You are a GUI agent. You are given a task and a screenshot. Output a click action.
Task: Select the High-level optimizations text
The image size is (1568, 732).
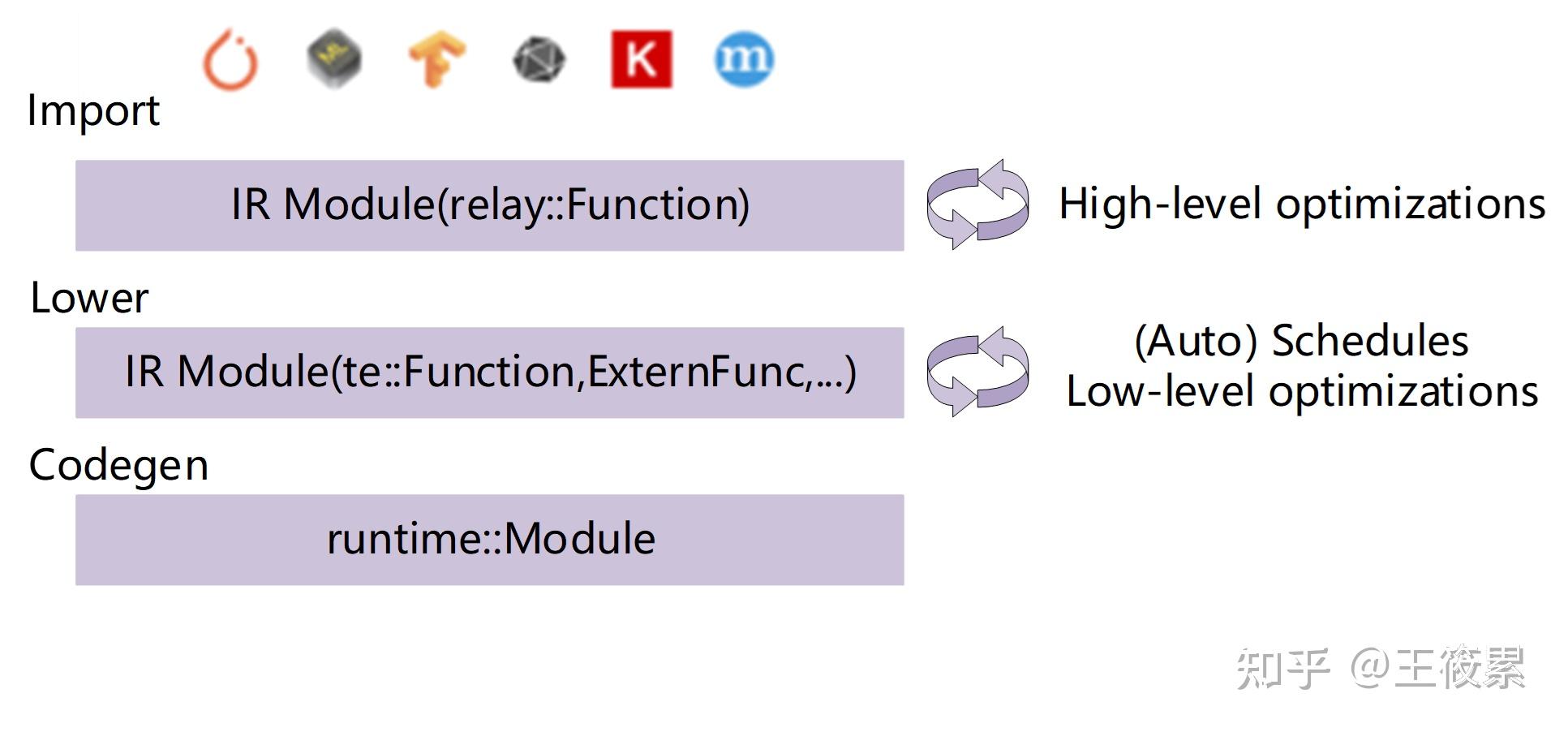pyautogui.click(x=1301, y=204)
